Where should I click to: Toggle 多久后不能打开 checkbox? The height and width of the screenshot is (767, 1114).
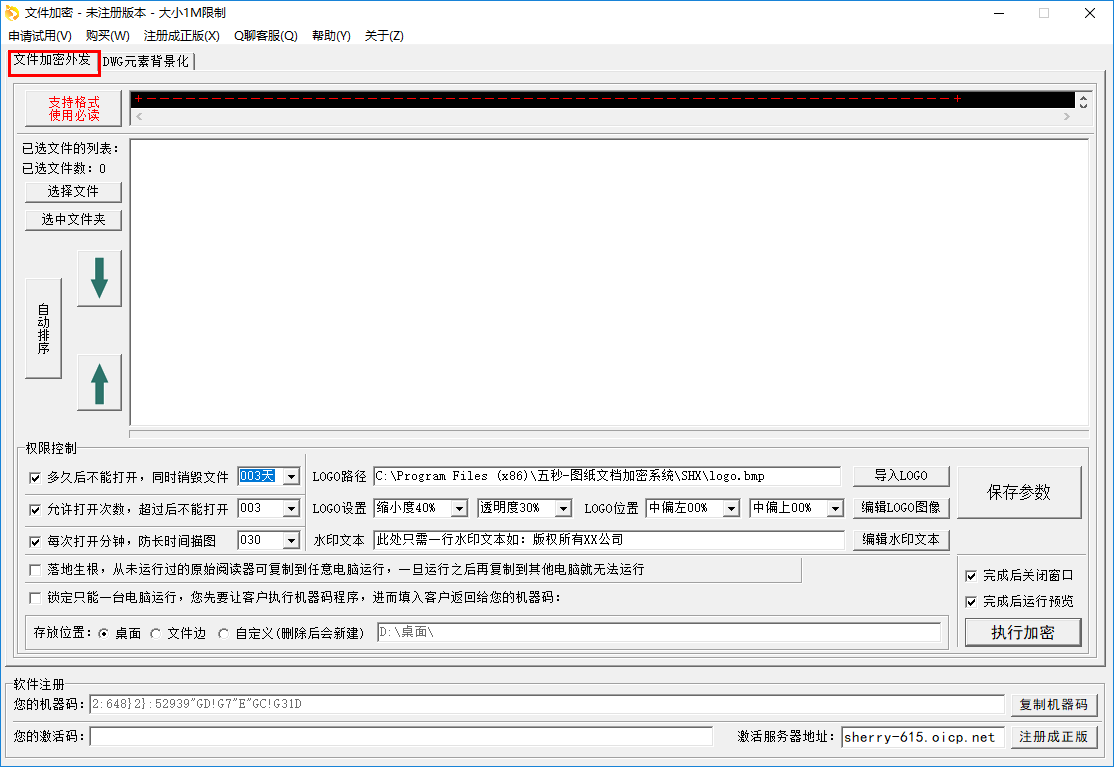coord(35,477)
